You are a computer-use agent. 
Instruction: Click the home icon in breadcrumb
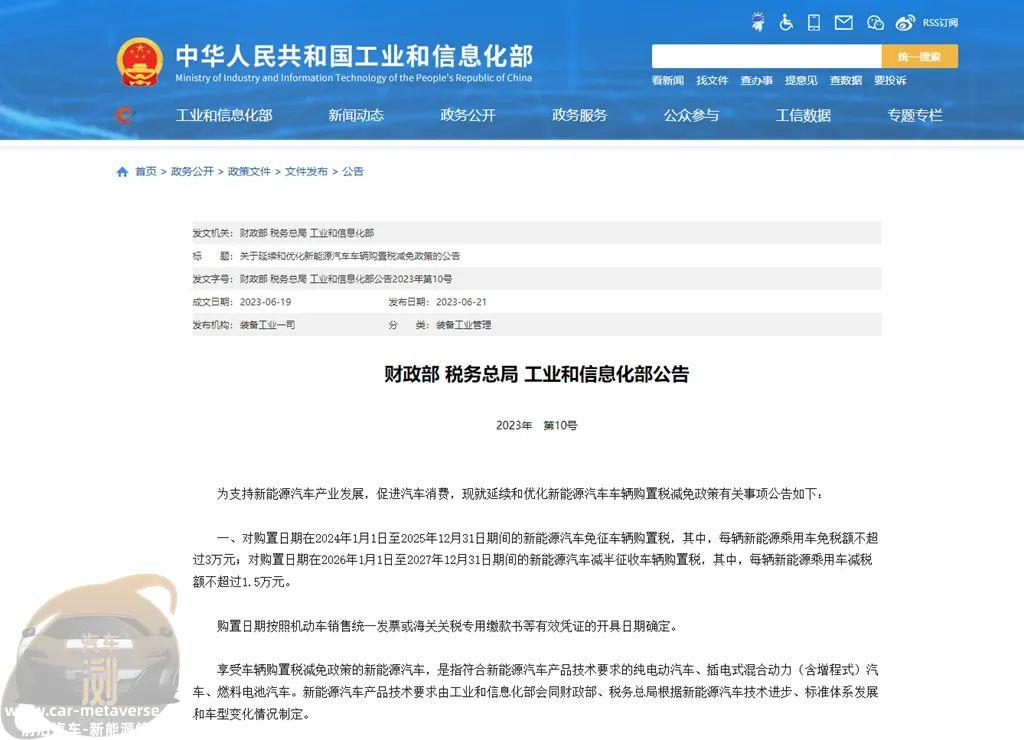(x=122, y=172)
